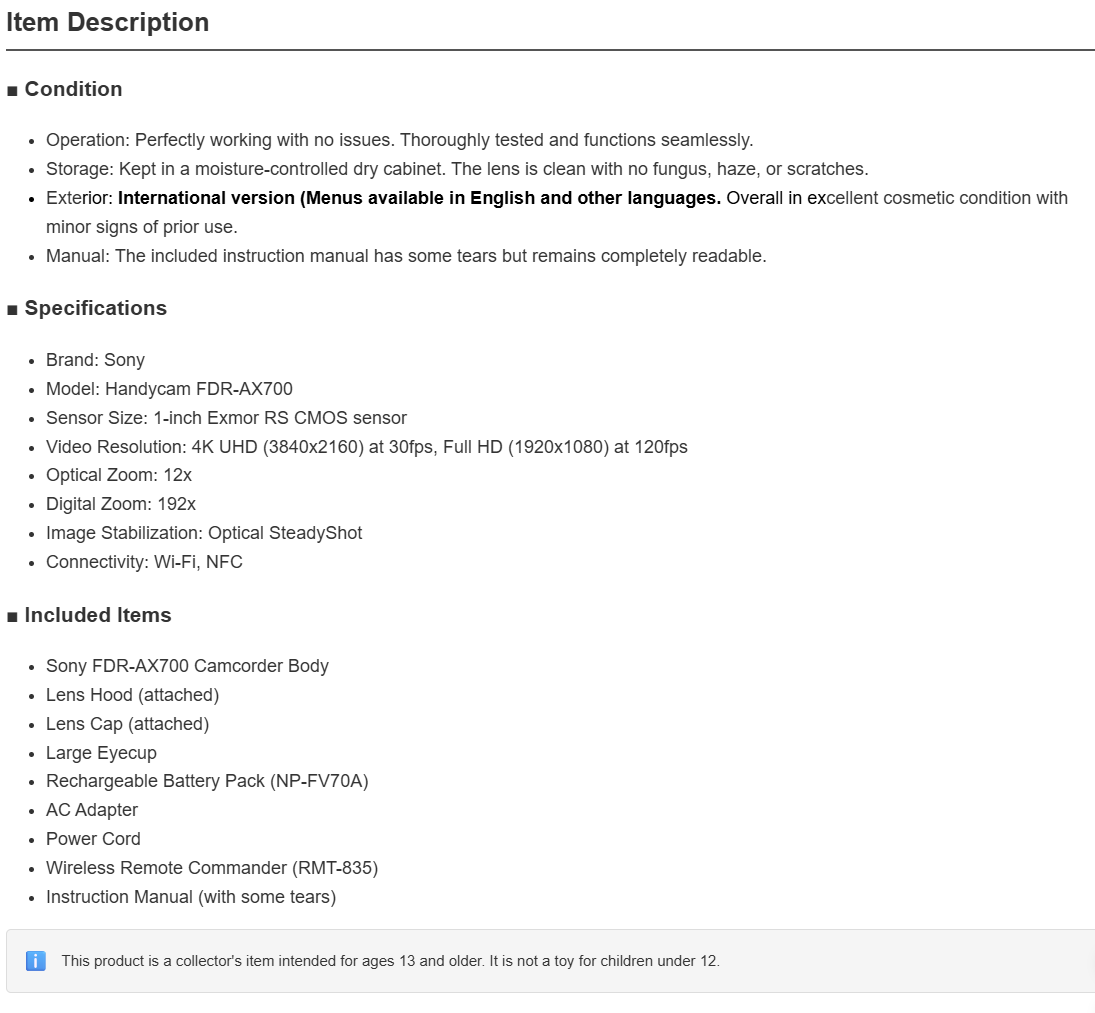Click the 'Manual: The included instruction manual' line
Viewport: 1095px width, 1013px height.
[x=406, y=256]
